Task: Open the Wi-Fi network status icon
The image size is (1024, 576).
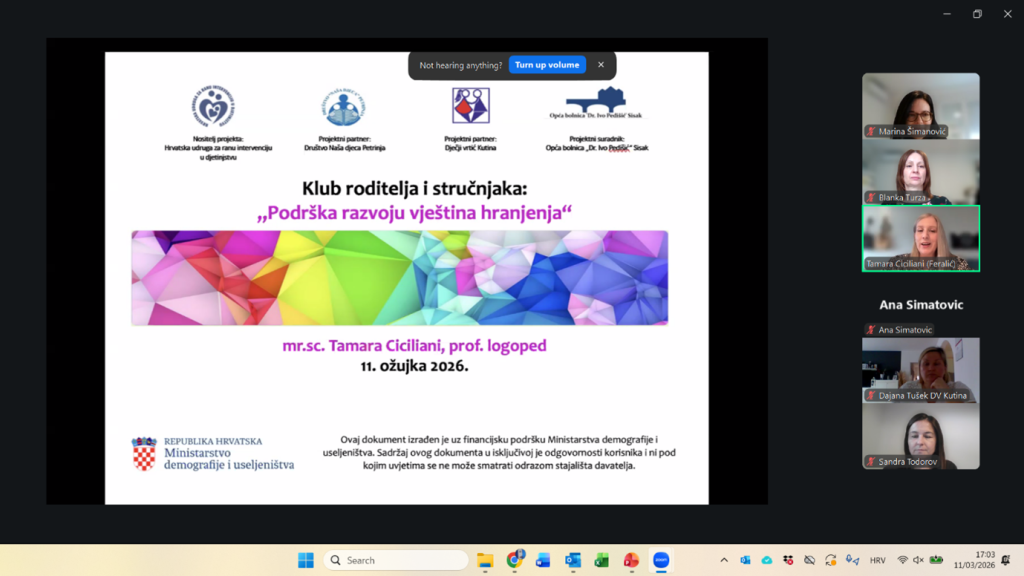Action: (903, 560)
